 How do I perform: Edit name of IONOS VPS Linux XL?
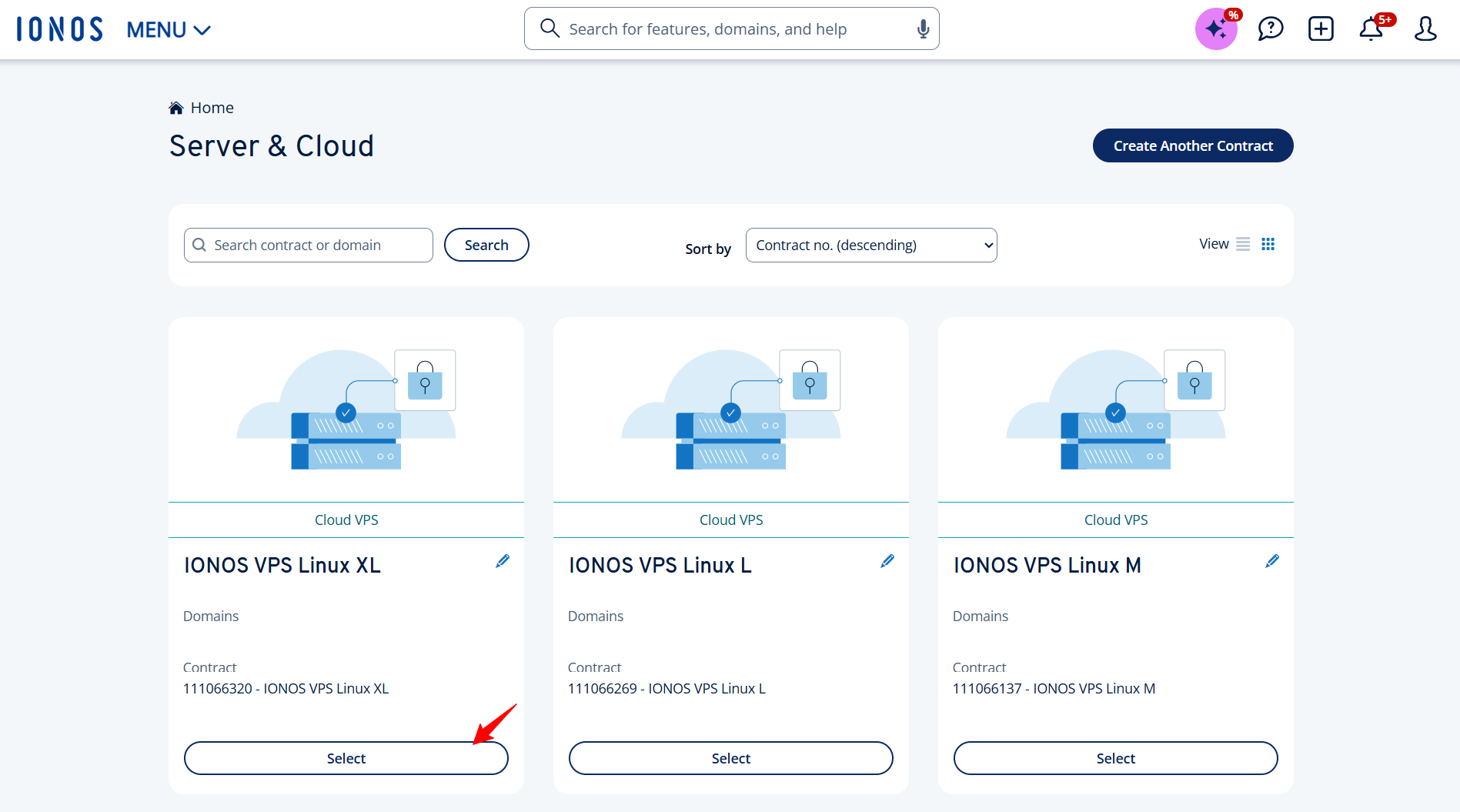click(503, 561)
